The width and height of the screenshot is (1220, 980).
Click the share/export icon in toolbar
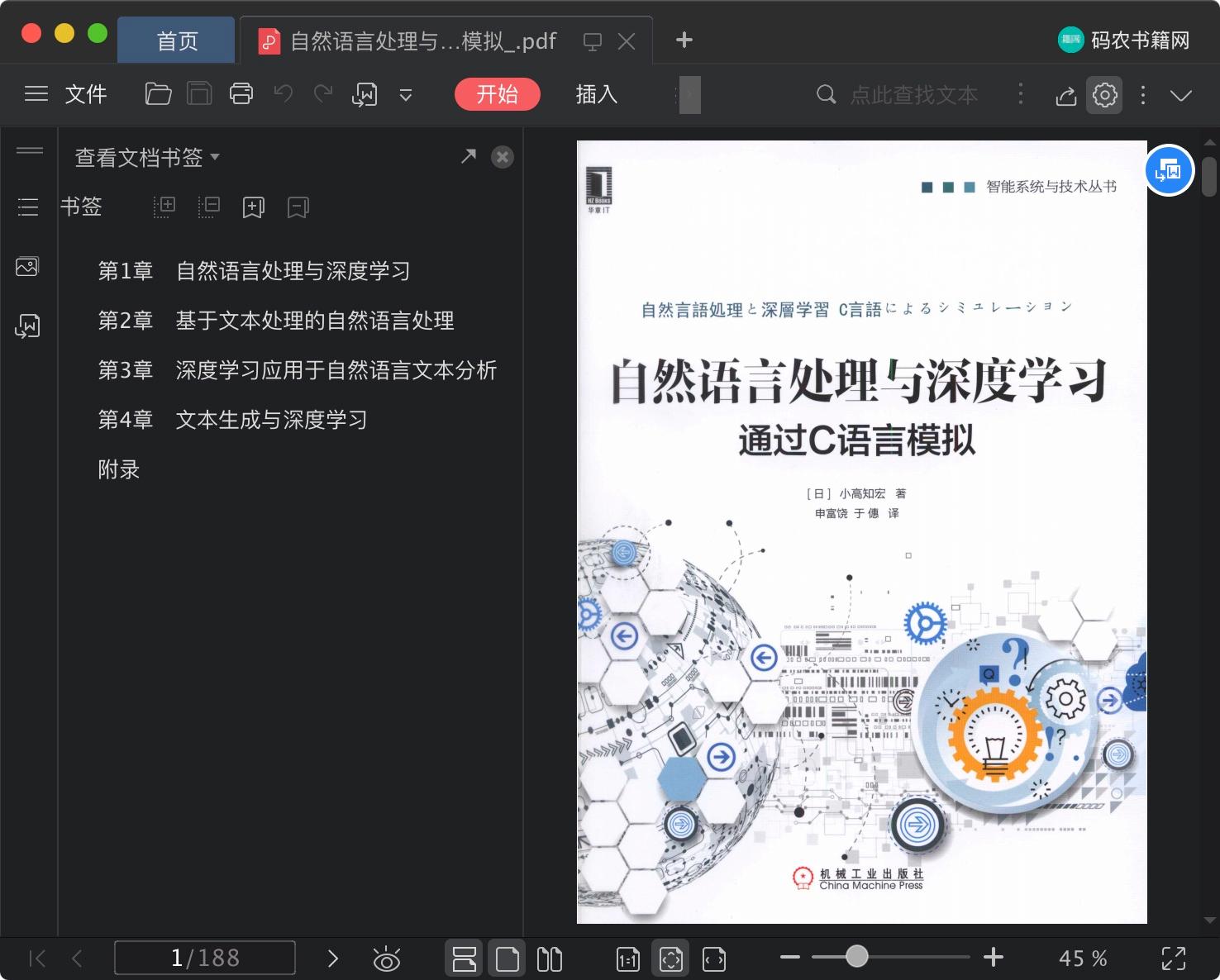tap(1066, 96)
